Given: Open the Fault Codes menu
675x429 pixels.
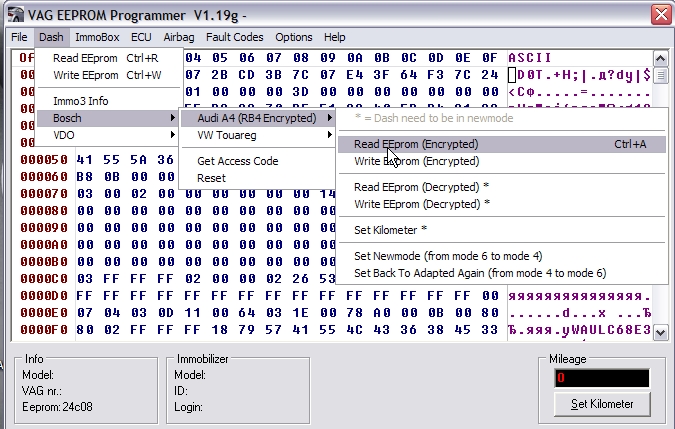Looking at the screenshot, I should [235, 37].
